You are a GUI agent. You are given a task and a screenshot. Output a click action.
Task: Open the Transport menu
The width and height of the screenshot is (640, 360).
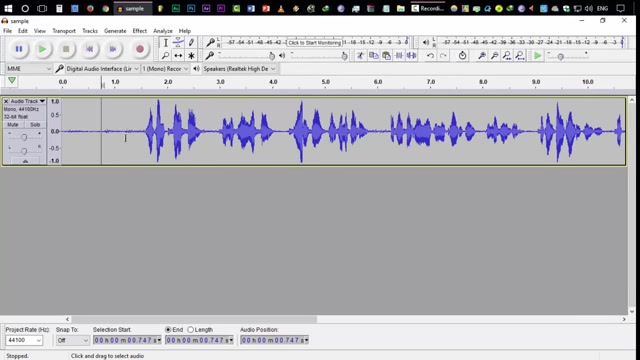64,31
